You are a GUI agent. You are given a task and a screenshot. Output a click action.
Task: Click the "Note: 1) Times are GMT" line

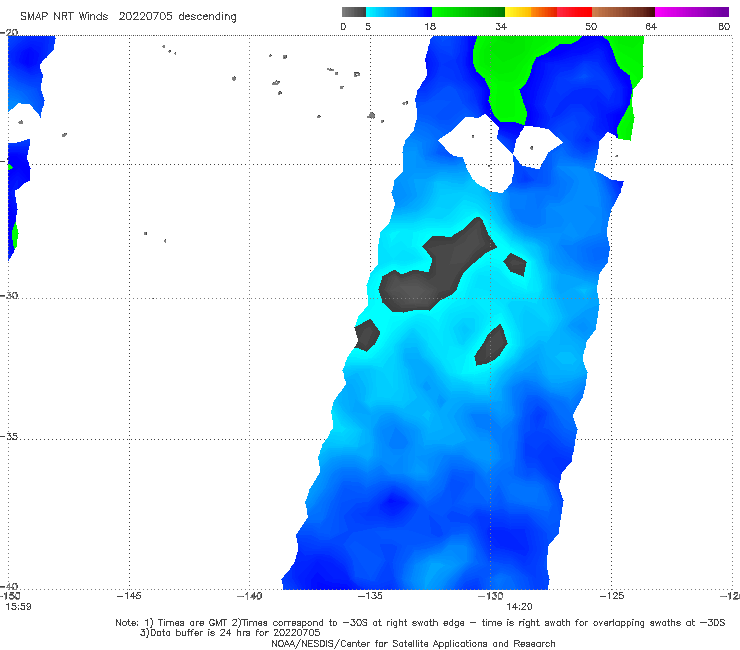420,623
